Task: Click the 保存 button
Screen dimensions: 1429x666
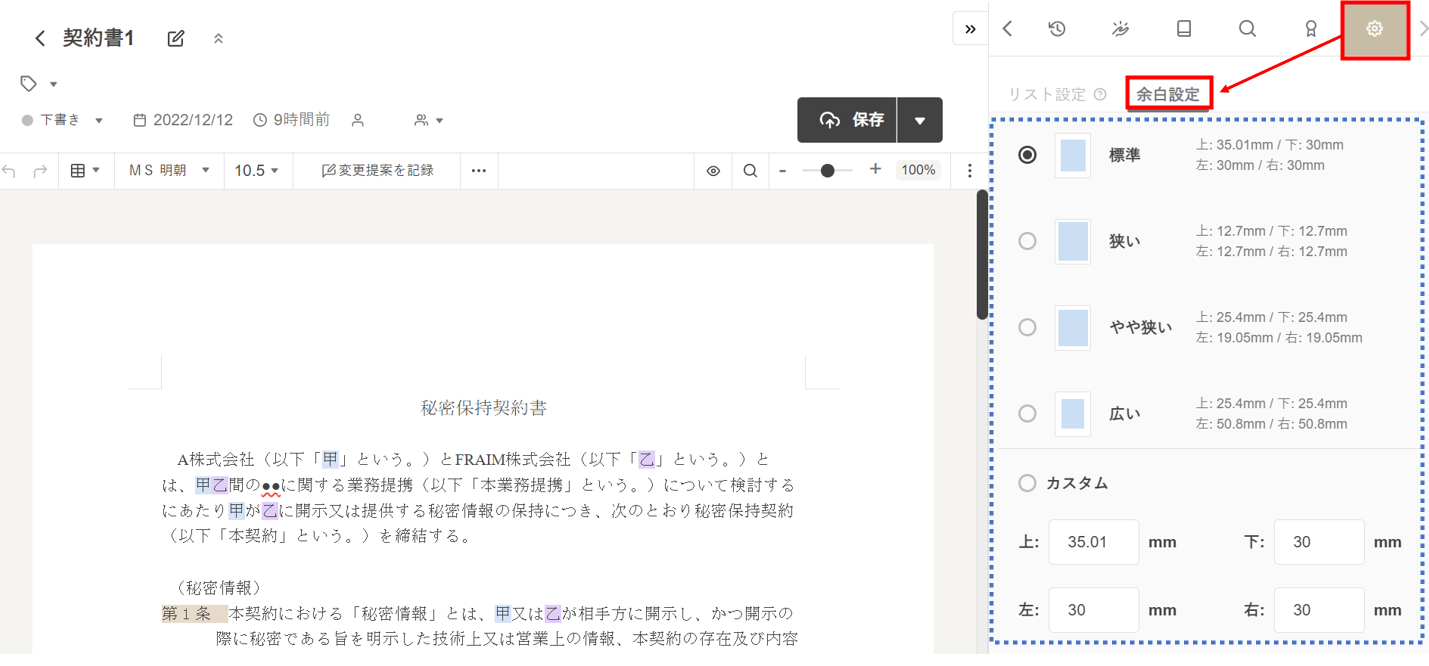Action: point(848,120)
